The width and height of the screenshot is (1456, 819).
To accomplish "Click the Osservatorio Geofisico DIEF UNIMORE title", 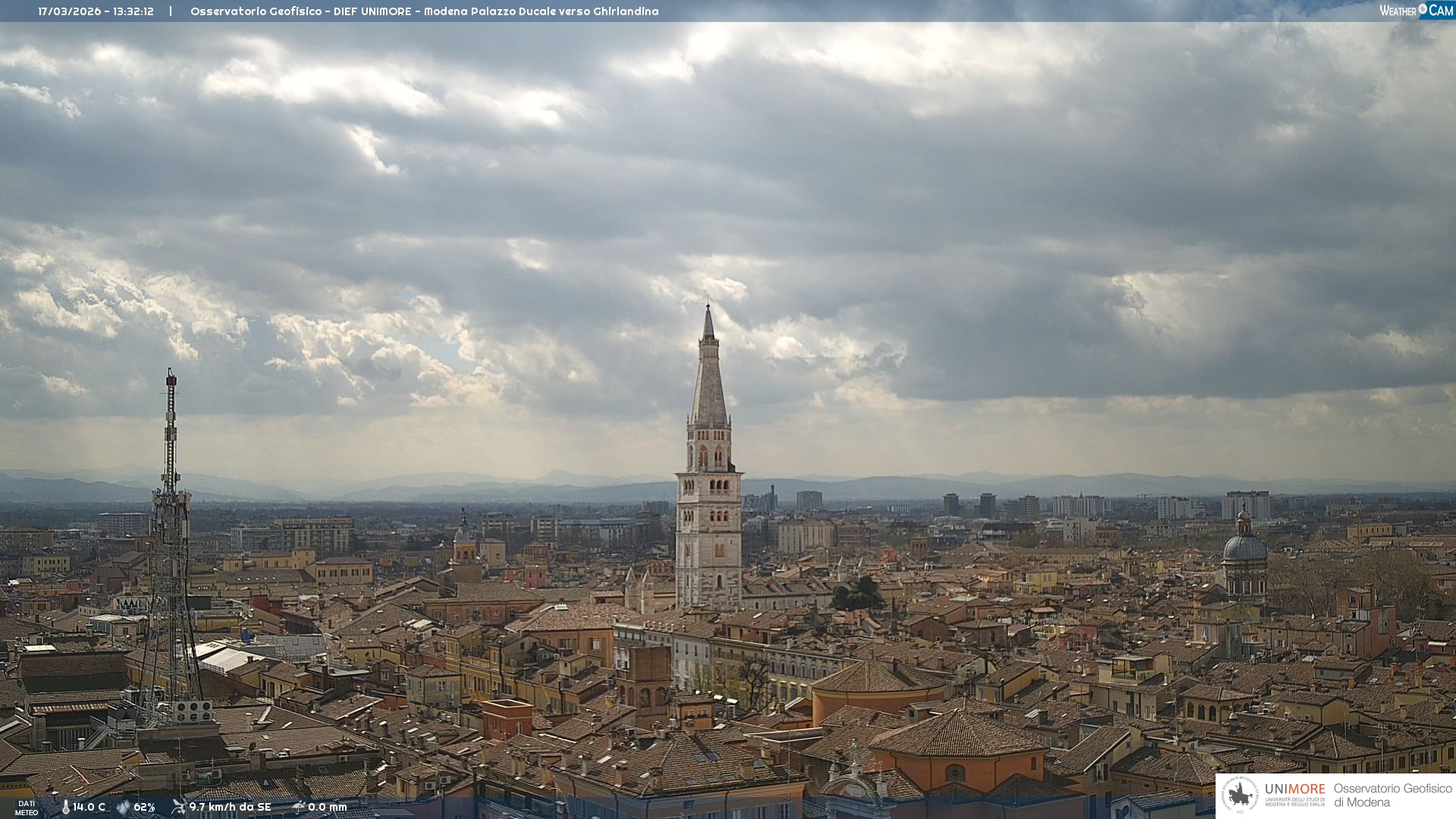I will point(424,11).
